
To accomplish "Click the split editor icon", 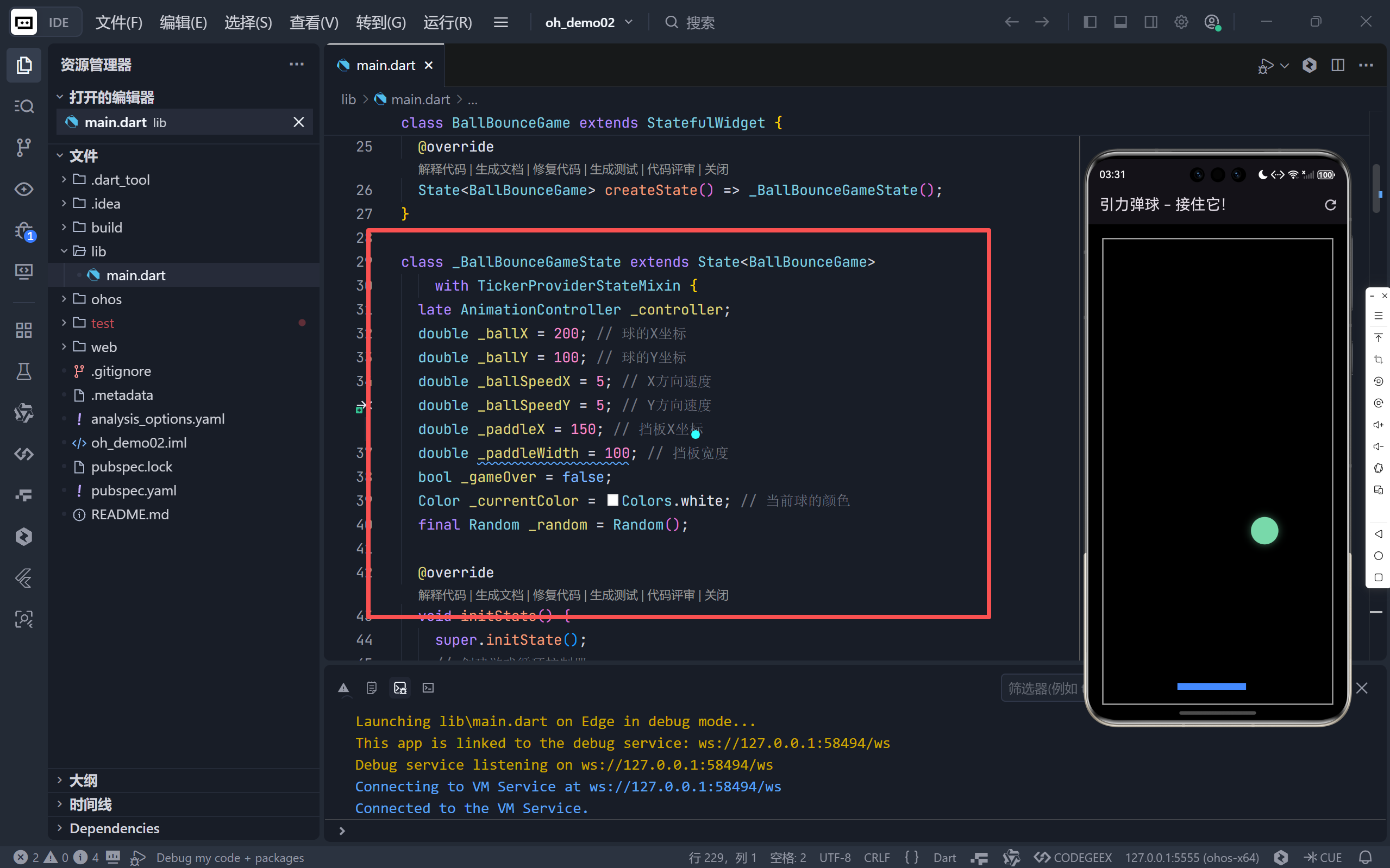I will coord(1337,65).
